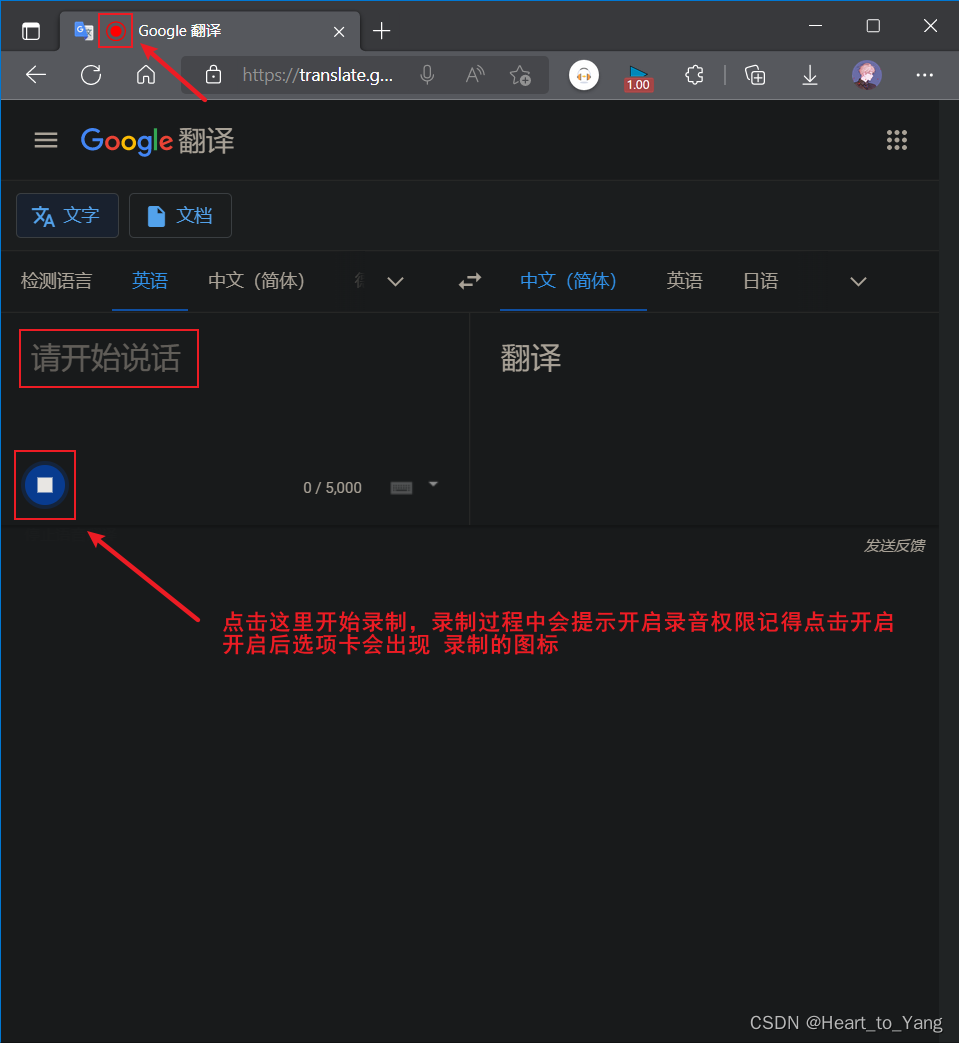Add this page to favorites with the star icon
The height and width of the screenshot is (1043, 959).
point(520,75)
